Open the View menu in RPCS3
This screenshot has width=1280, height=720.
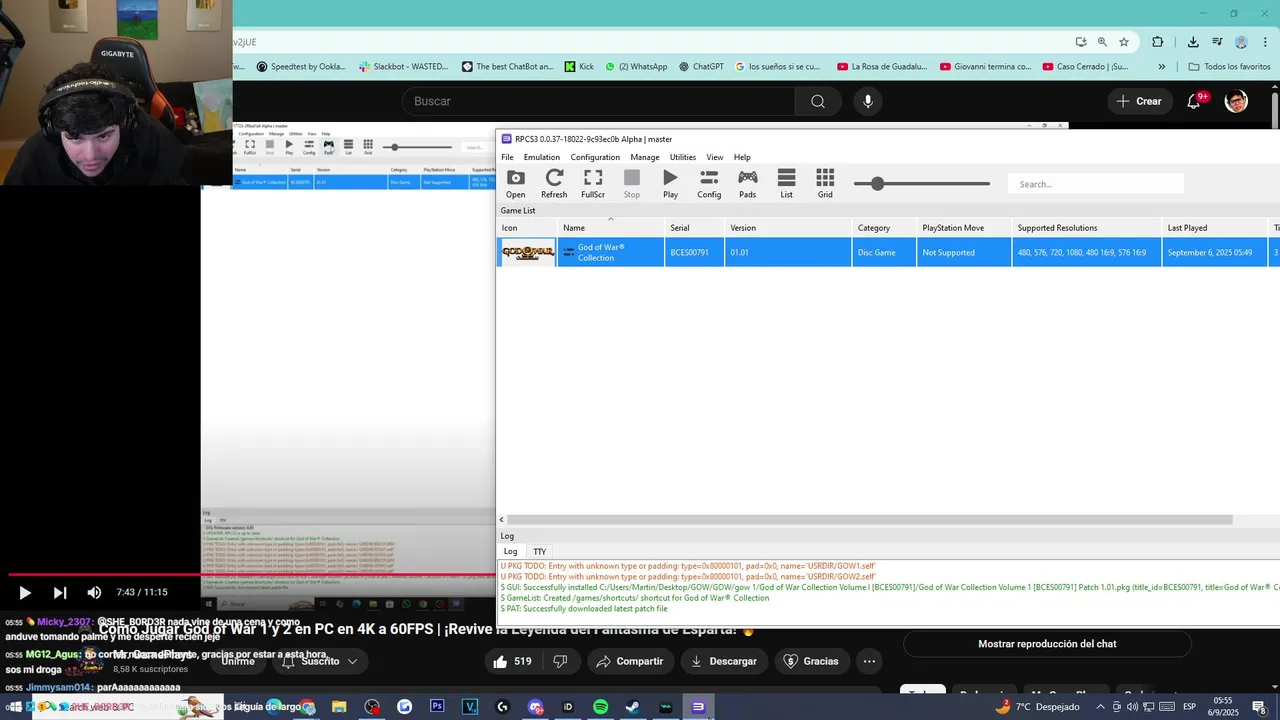pyautogui.click(x=715, y=157)
